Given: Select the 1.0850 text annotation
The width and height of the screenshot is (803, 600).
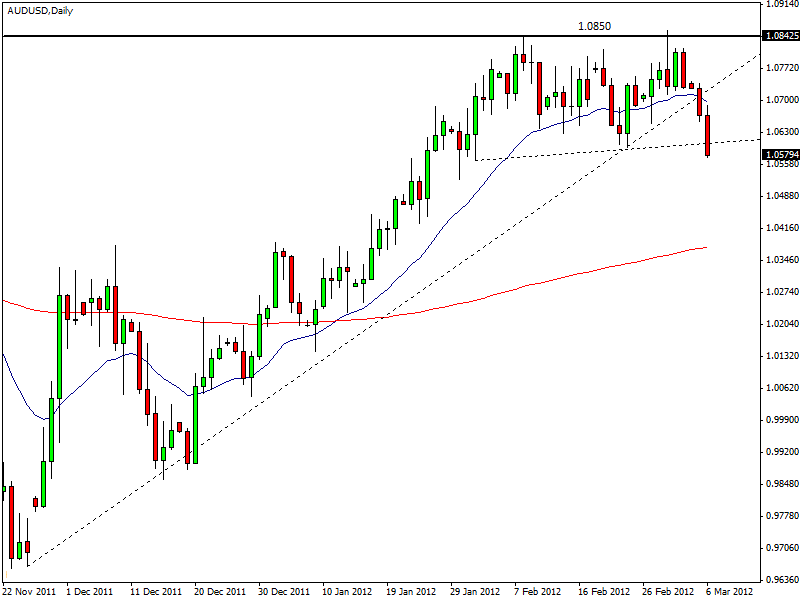Looking at the screenshot, I should (594, 26).
